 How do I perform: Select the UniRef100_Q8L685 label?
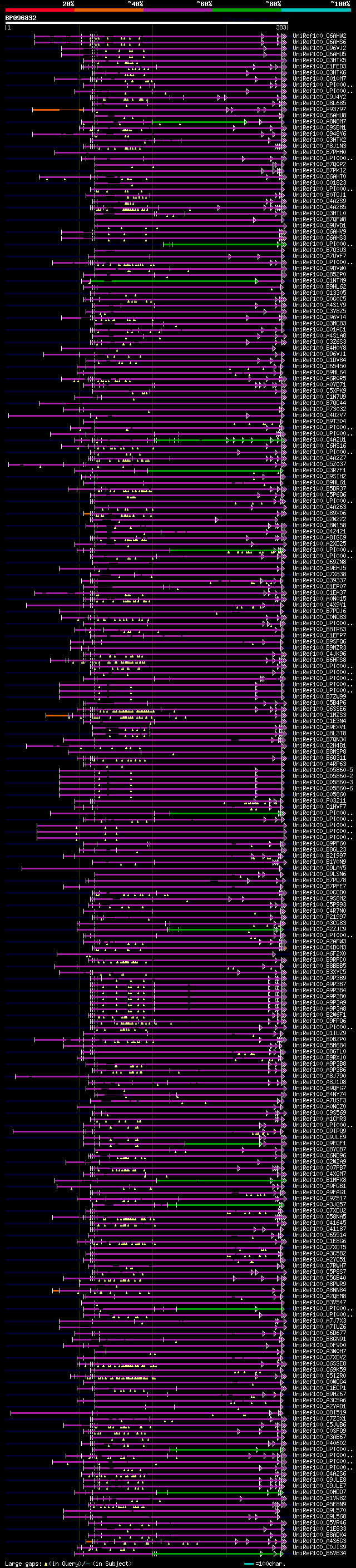click(x=319, y=103)
